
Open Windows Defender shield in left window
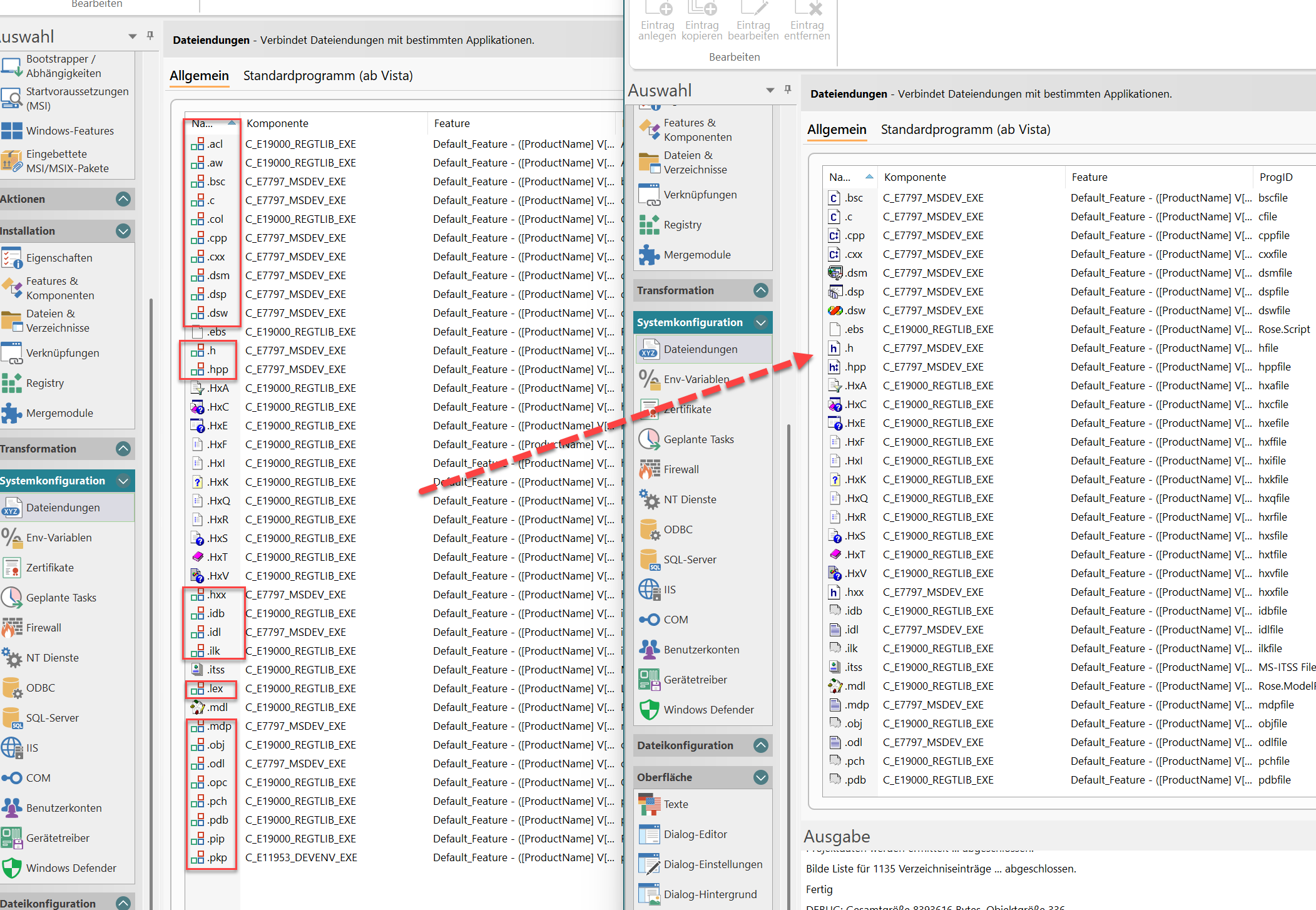coord(11,868)
